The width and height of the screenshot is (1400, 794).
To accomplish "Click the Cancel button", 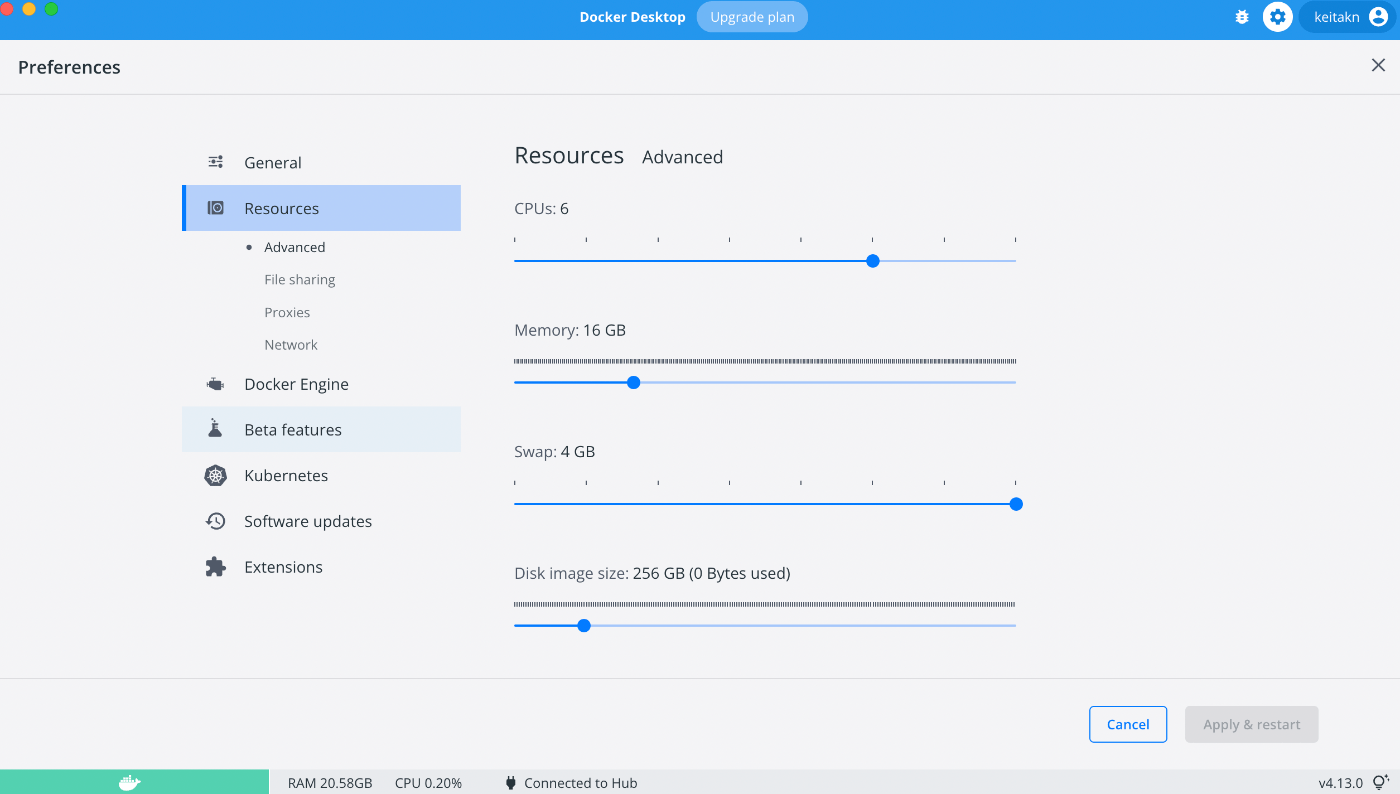I will 1128,725.
